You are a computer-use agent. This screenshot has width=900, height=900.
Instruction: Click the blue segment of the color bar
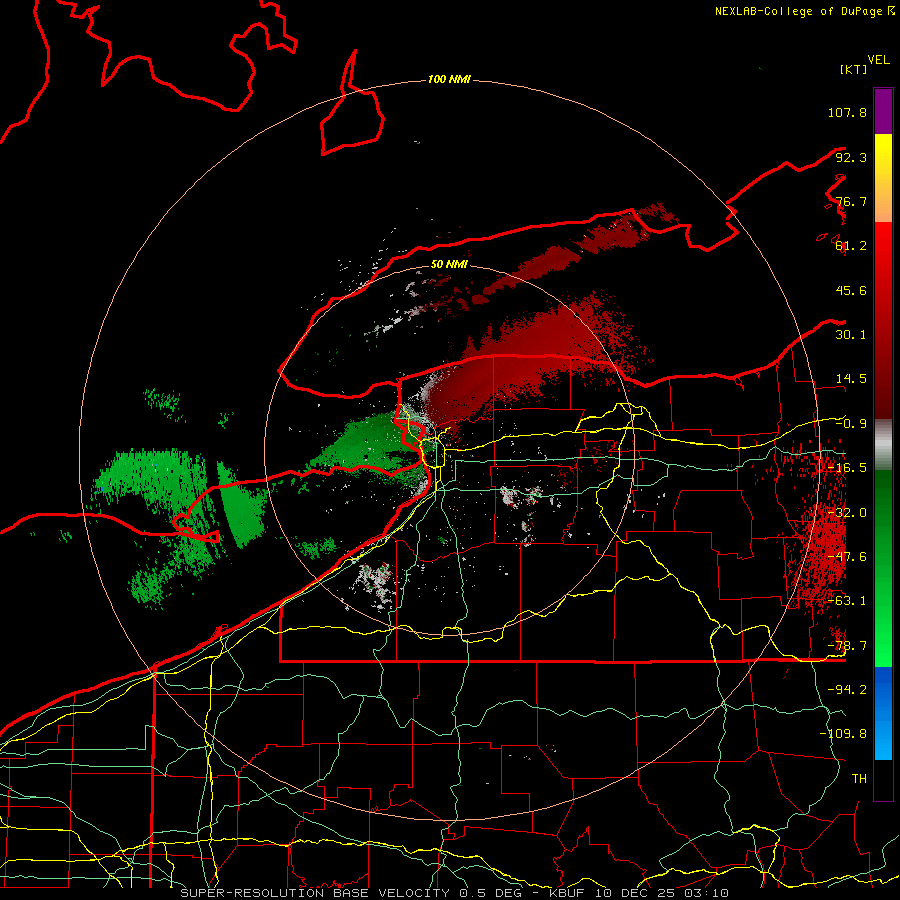(883, 713)
